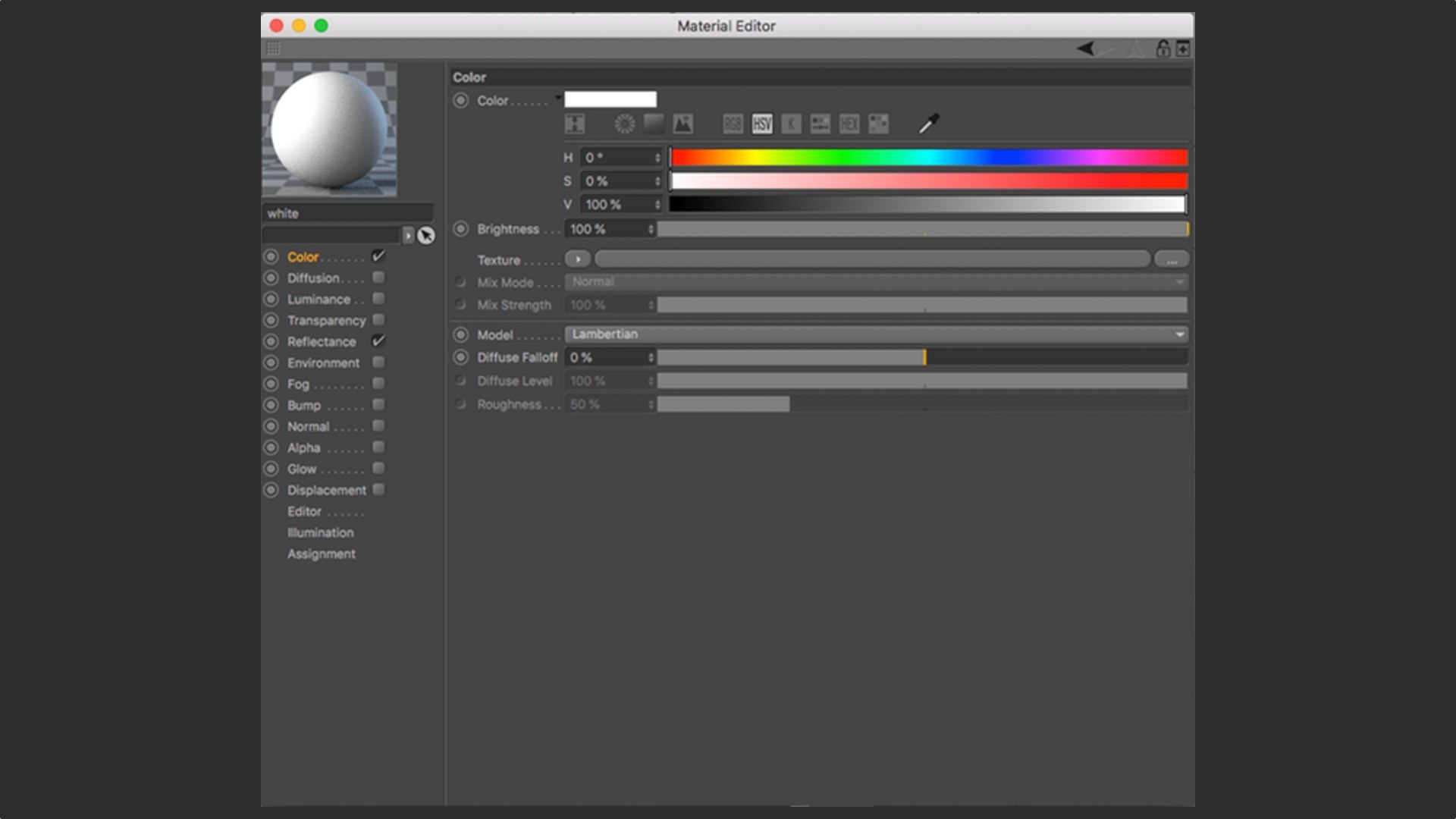Pick a color with the eyedropper tool

929,124
